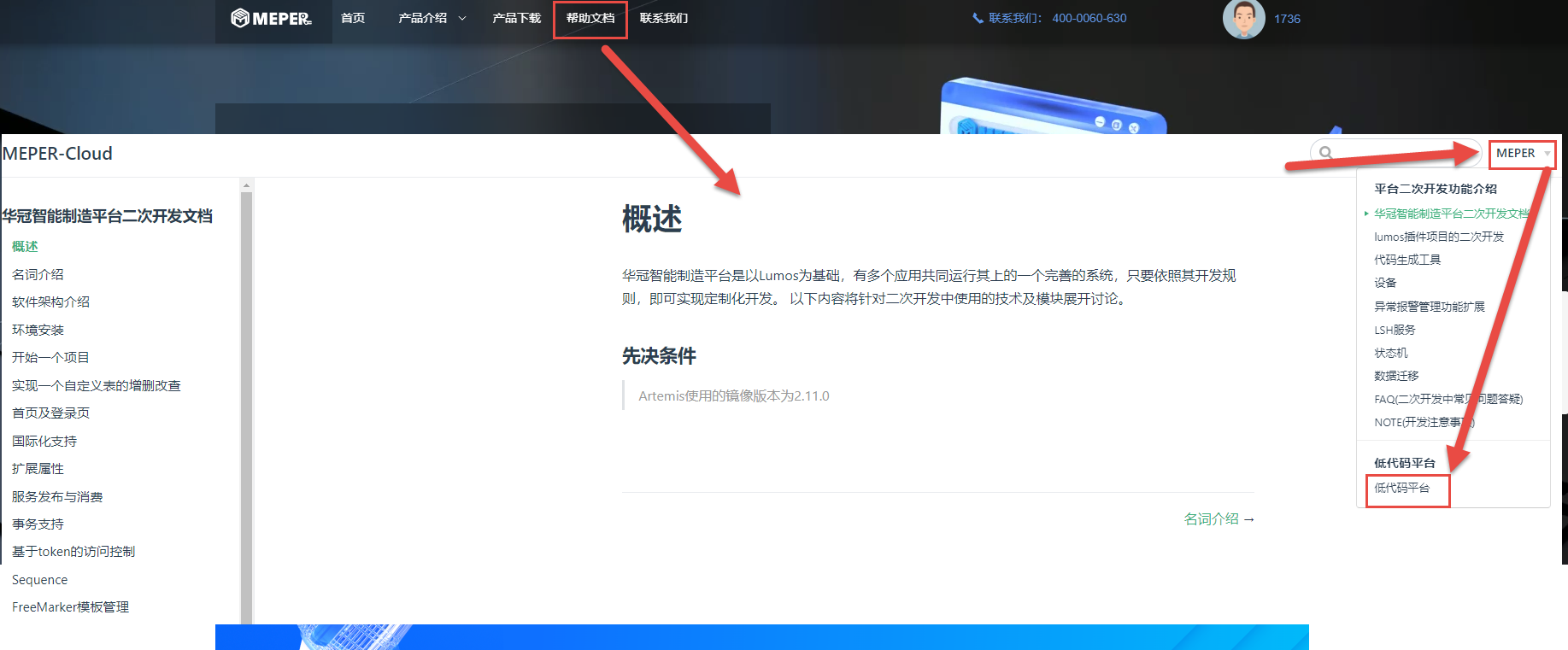Expand the 产品介绍 dropdown menu
This screenshot has width=1568, height=650.
point(432,18)
